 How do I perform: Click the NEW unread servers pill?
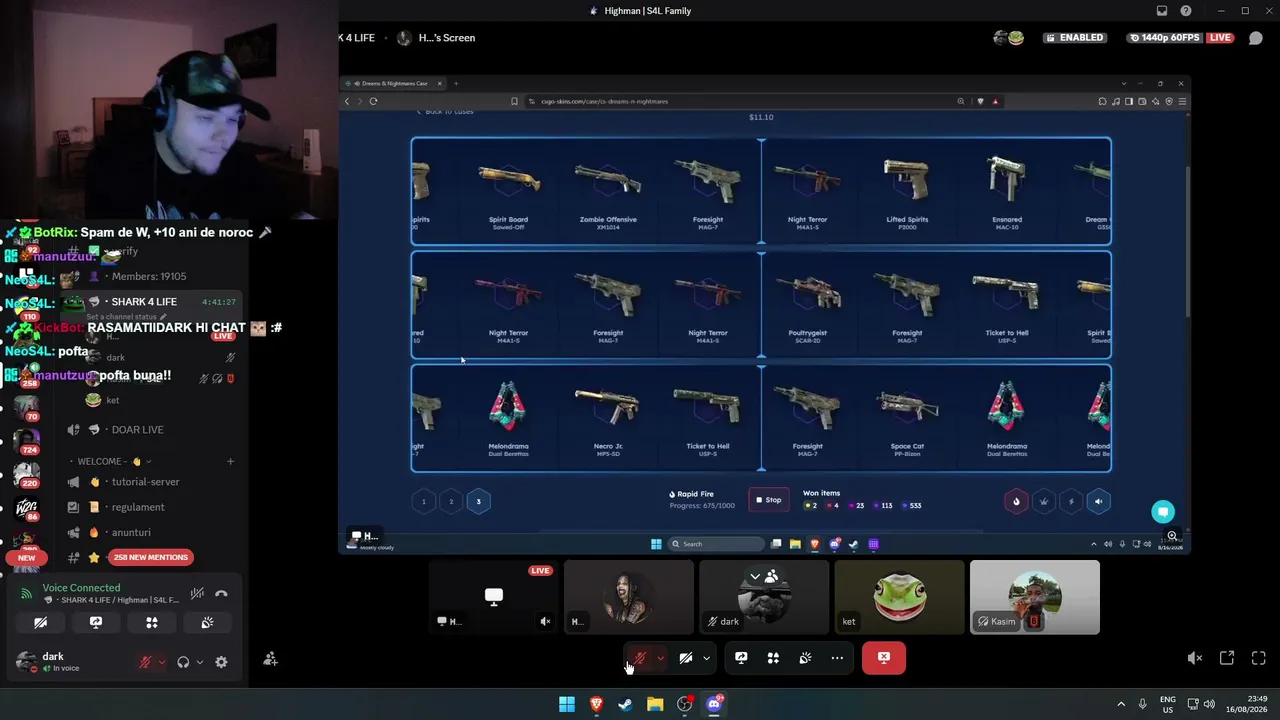pos(27,558)
